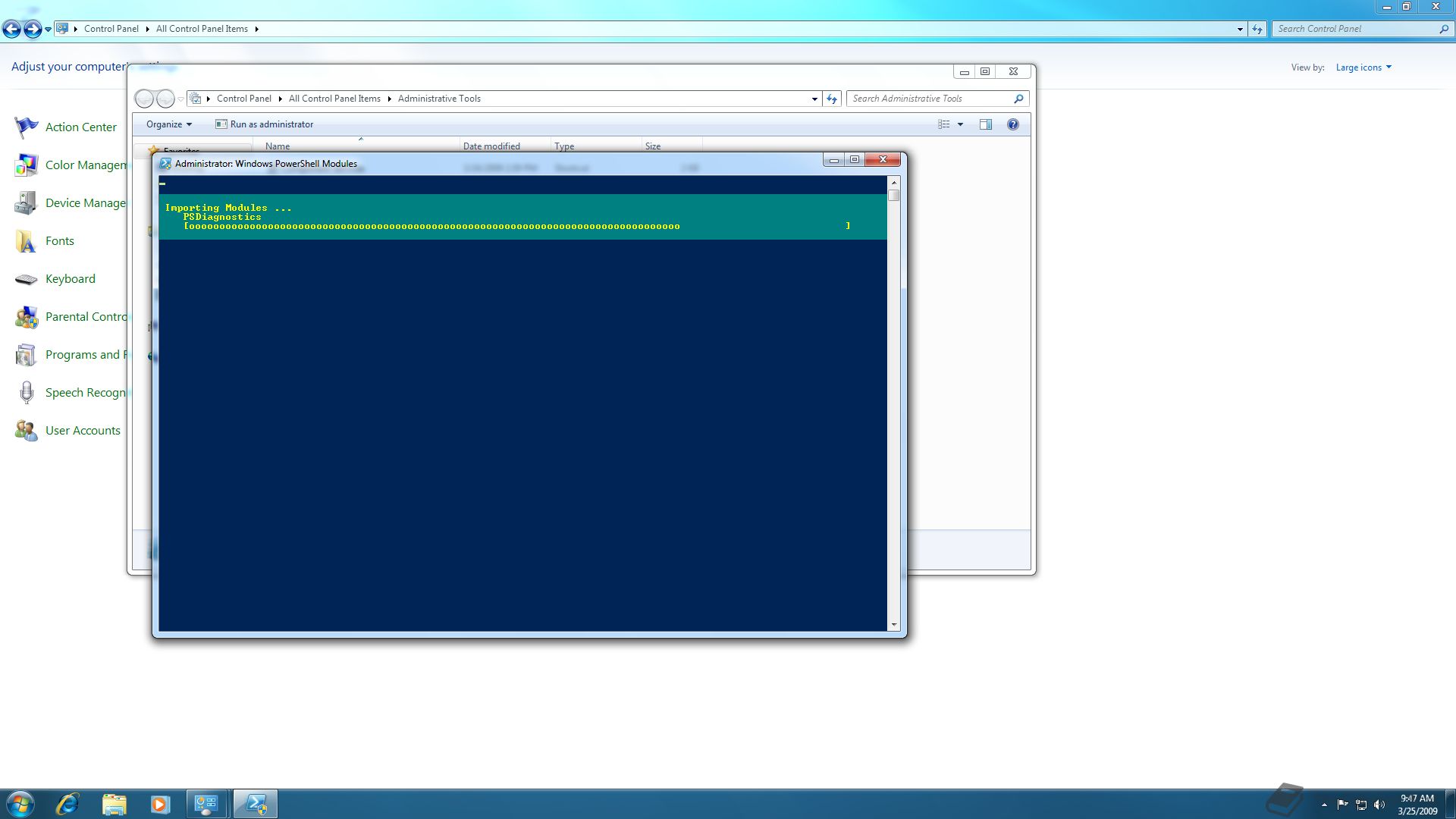The image size is (1456, 819).
Task: Open Windows Explorer taskbar icon
Action: point(114,804)
